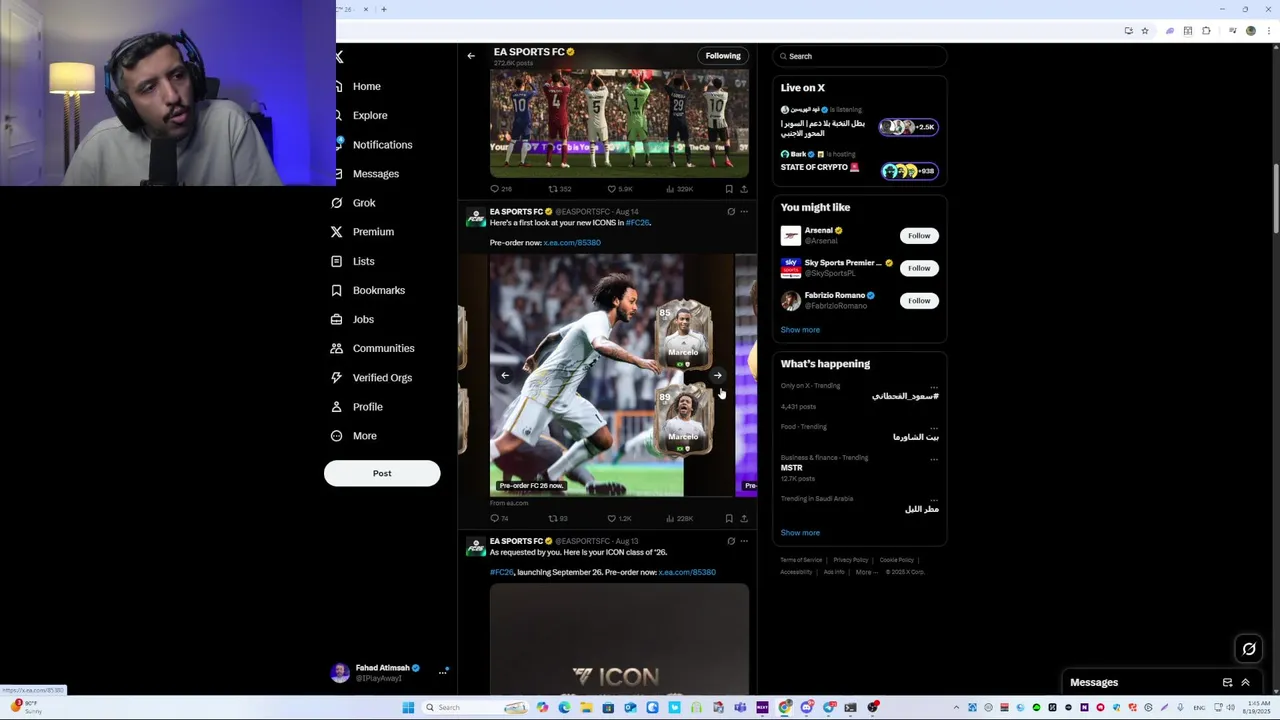Bookmark the Aug 14 ICONS post

(729, 518)
